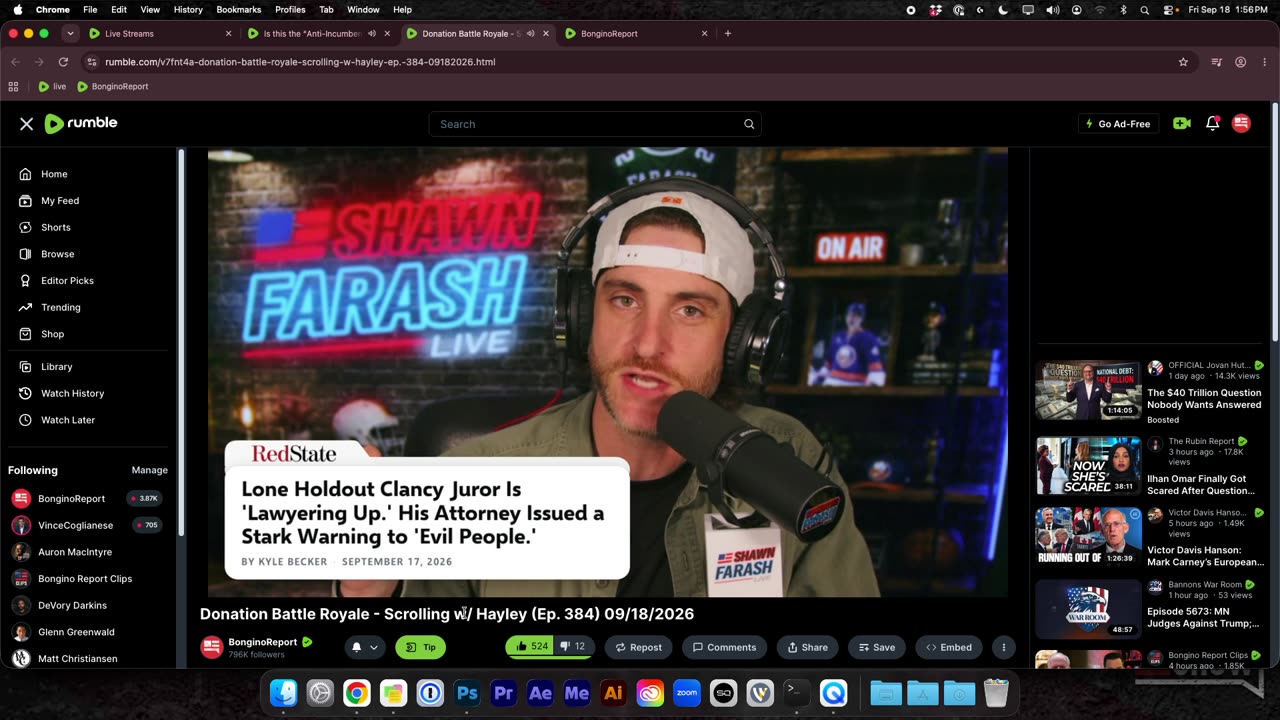Open Watch Later in sidebar
This screenshot has width=1280, height=720.
68,420
